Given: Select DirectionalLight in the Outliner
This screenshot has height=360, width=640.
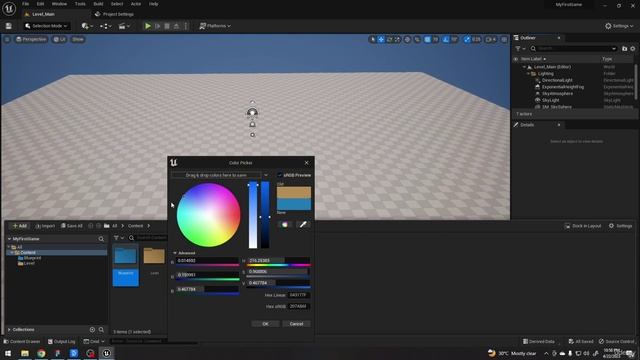Looking at the screenshot, I should coord(557,80).
